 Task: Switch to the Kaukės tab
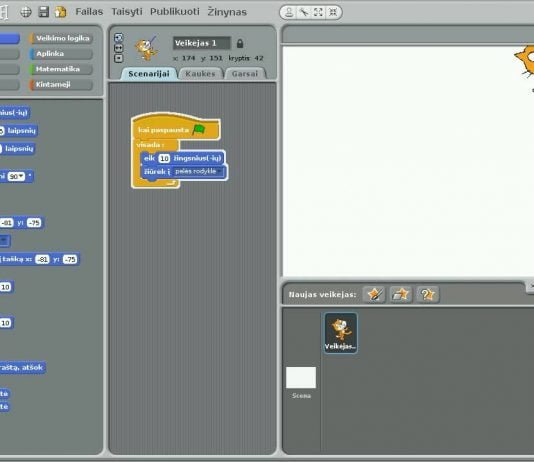[200, 74]
